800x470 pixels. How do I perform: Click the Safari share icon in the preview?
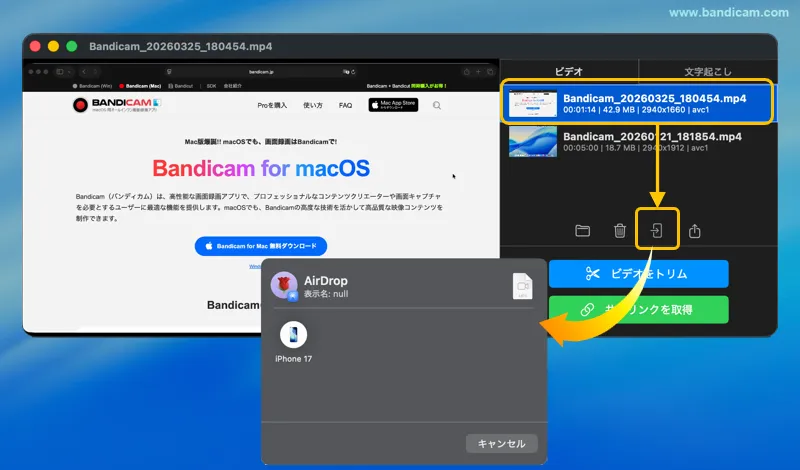coord(466,72)
